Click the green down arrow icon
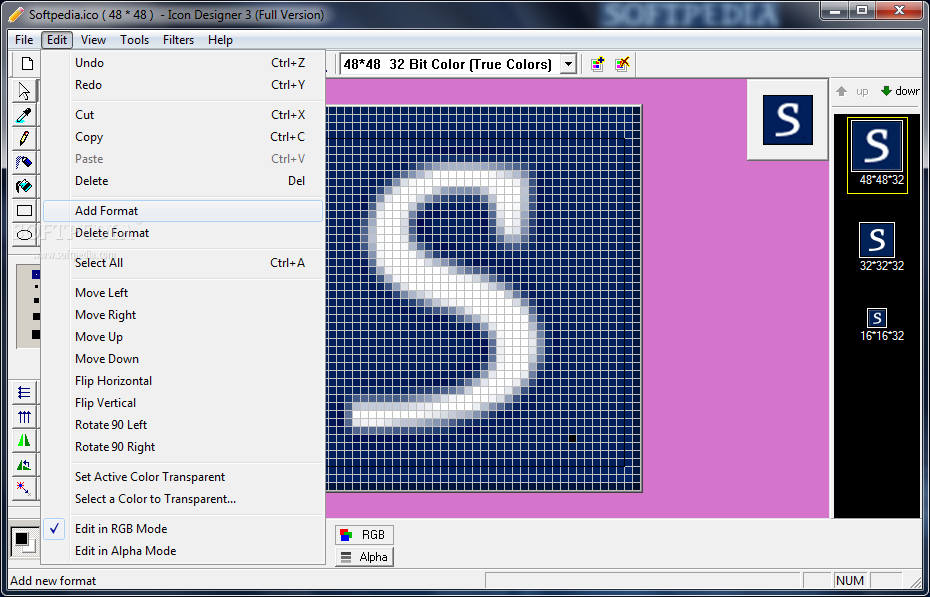930x597 pixels. point(887,91)
